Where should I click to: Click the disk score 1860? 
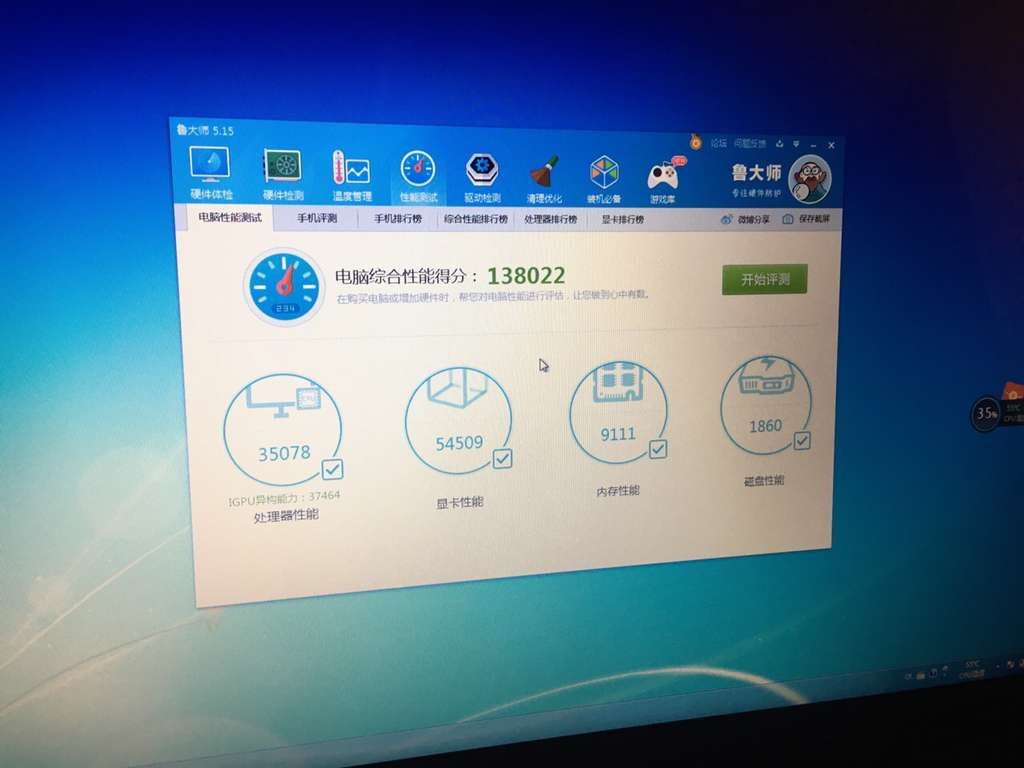tap(765, 426)
